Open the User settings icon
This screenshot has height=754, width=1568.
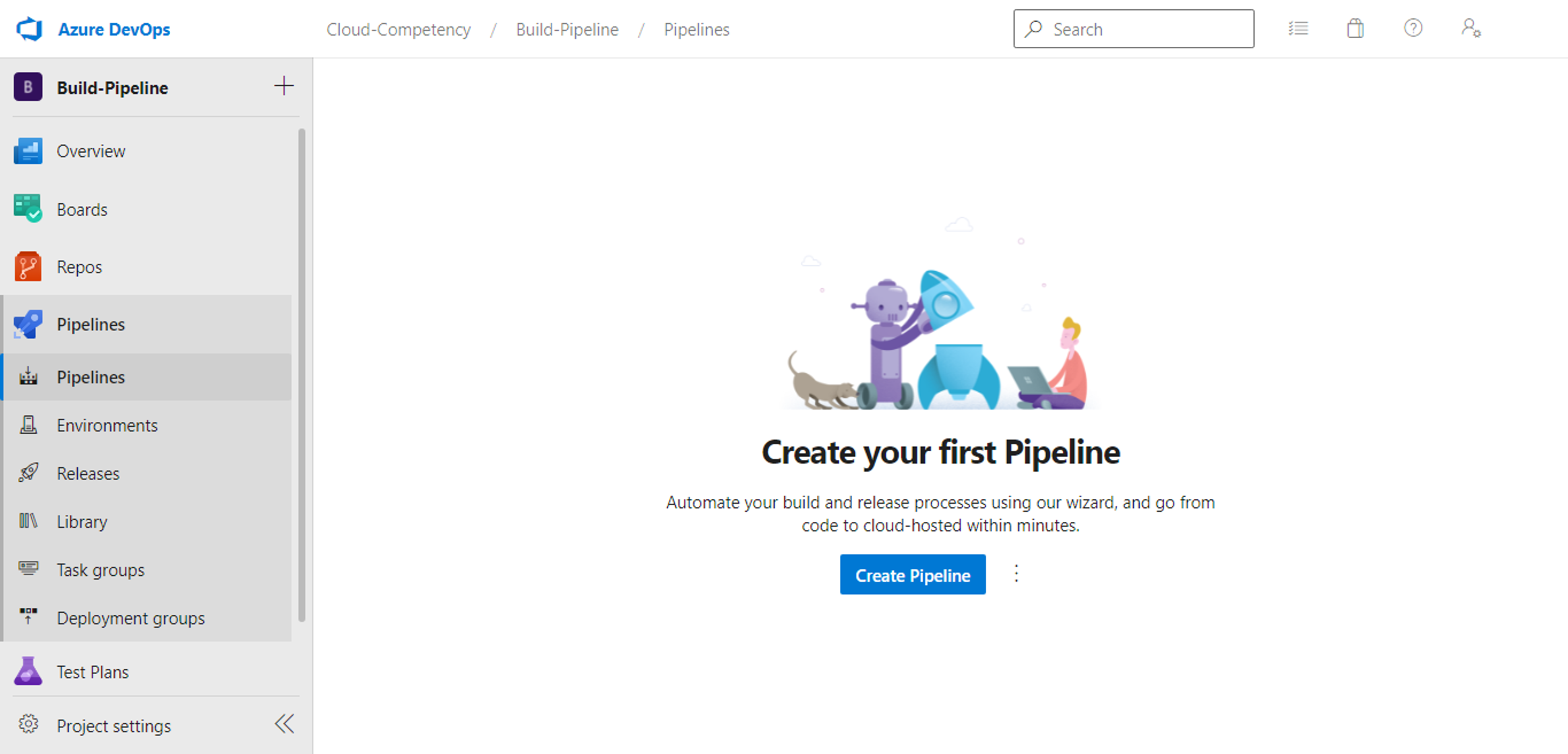click(1471, 28)
